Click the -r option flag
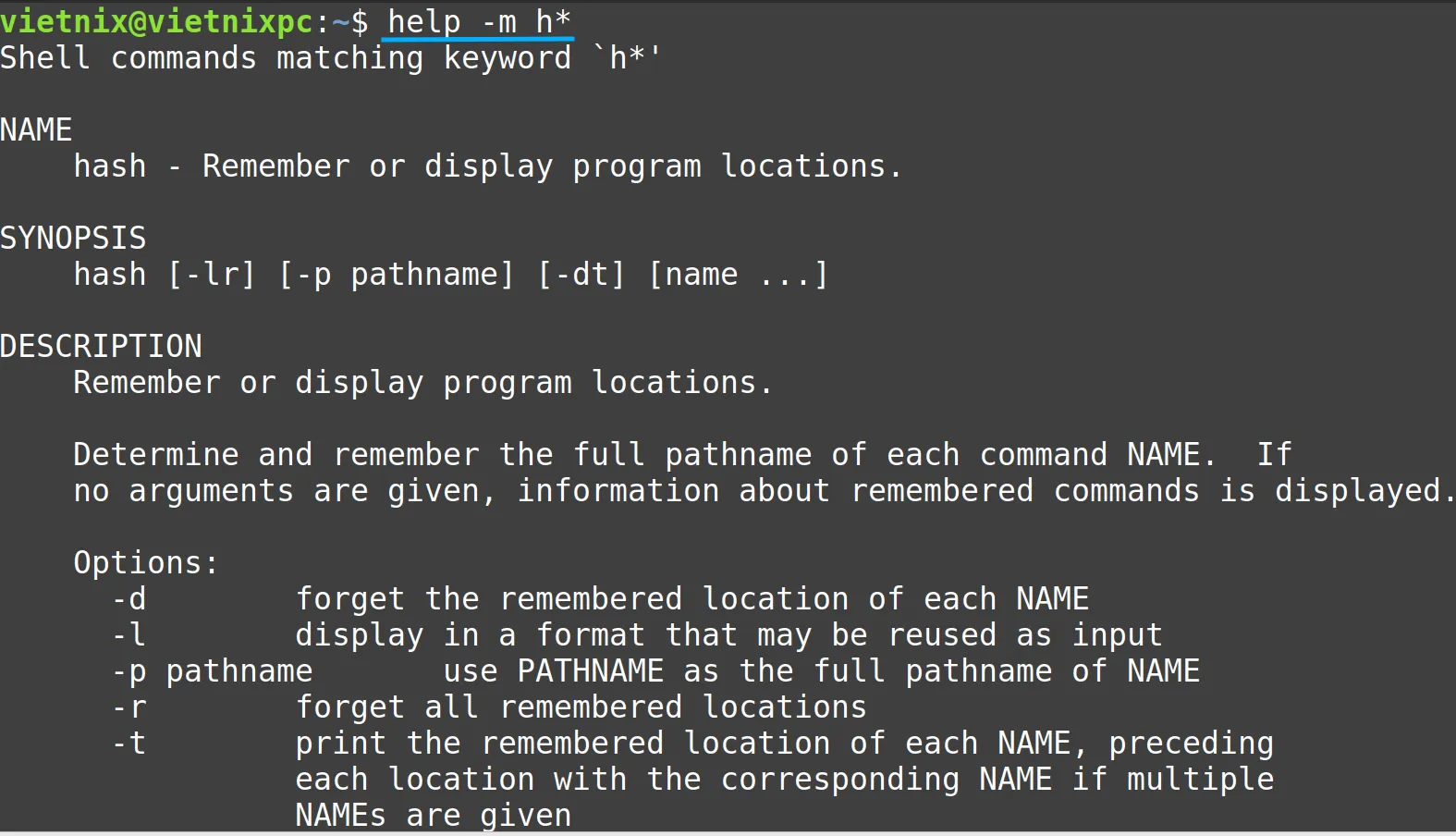 tap(129, 707)
